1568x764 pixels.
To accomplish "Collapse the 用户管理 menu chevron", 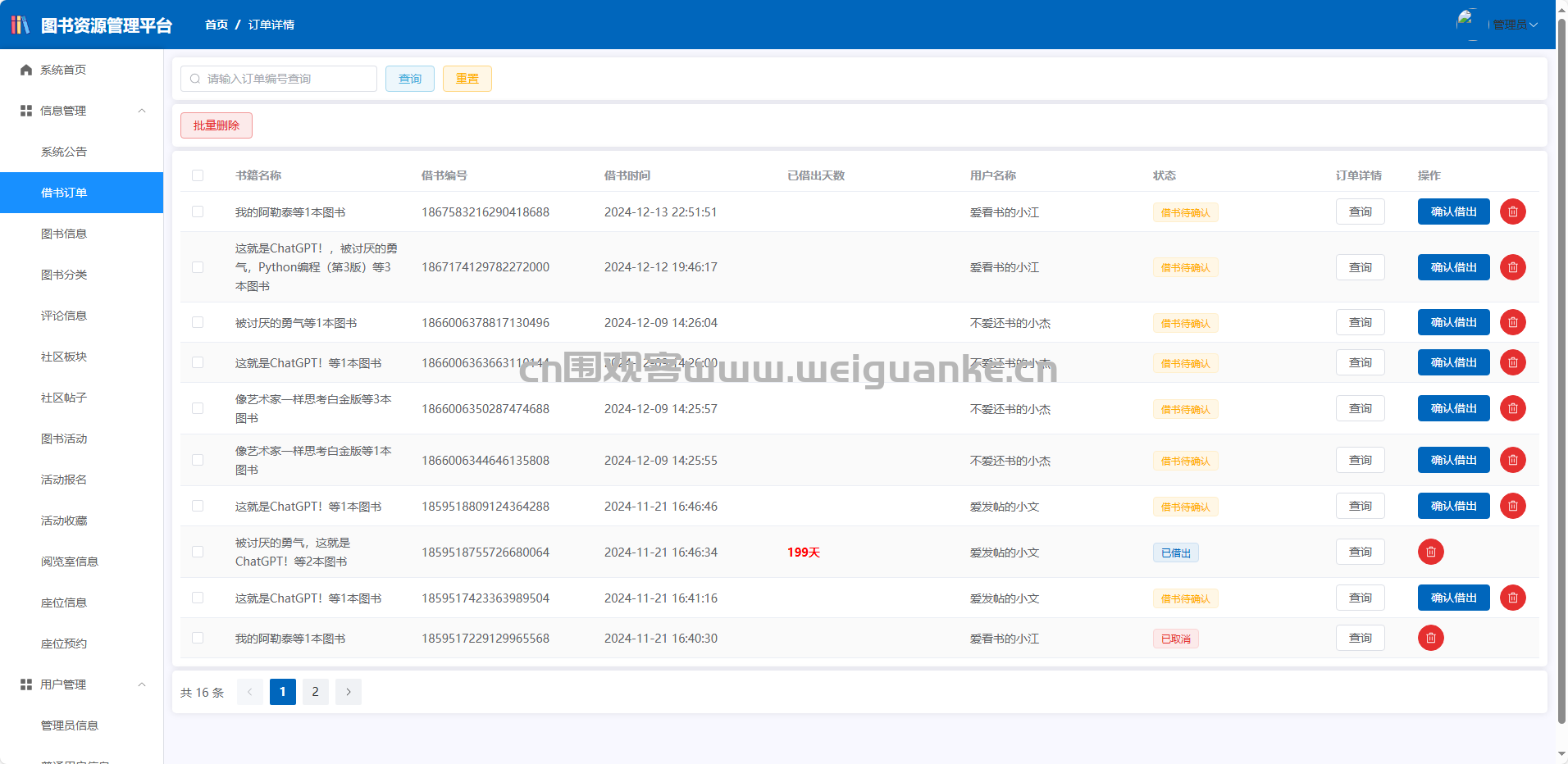I will [142, 684].
